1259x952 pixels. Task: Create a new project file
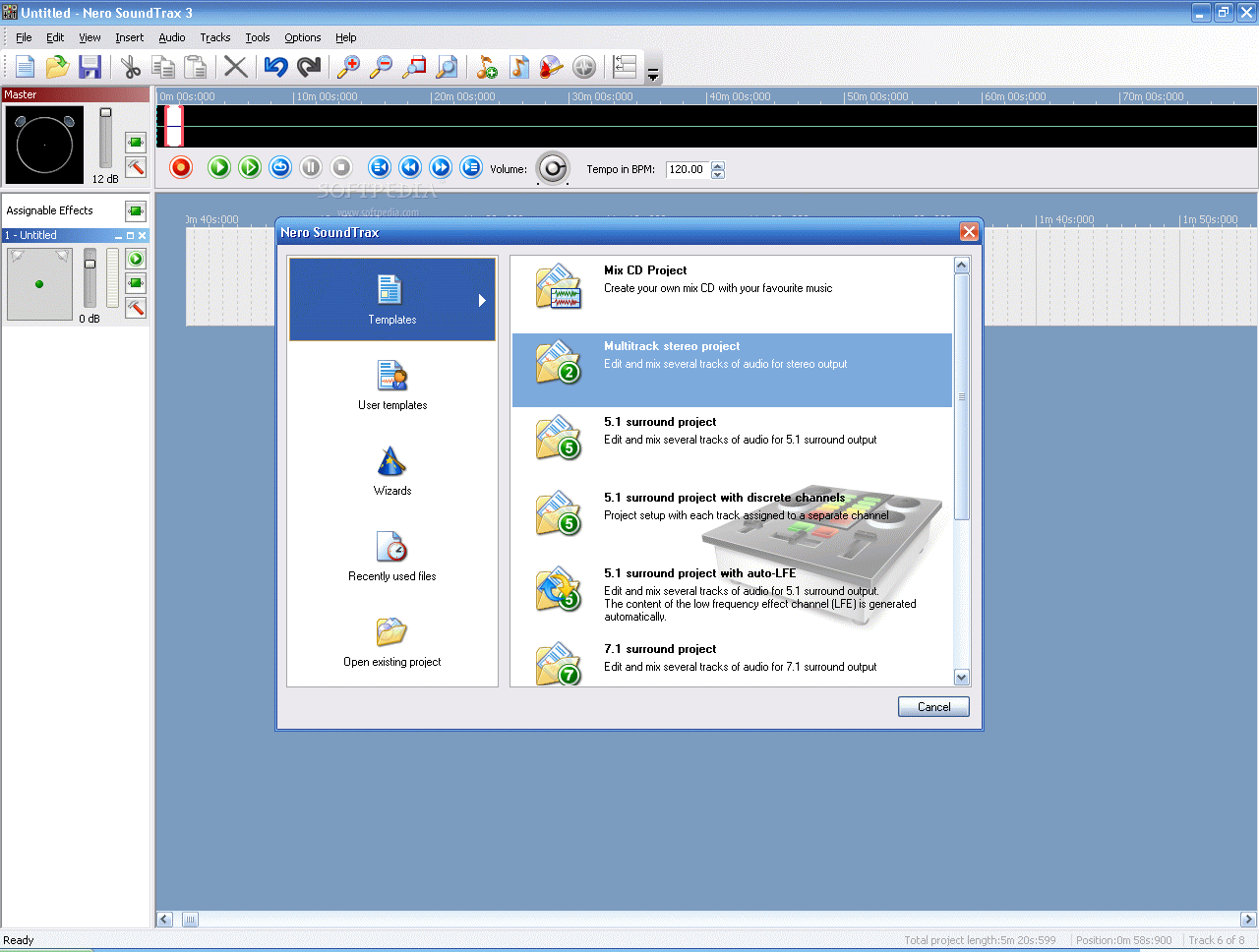pos(25,67)
